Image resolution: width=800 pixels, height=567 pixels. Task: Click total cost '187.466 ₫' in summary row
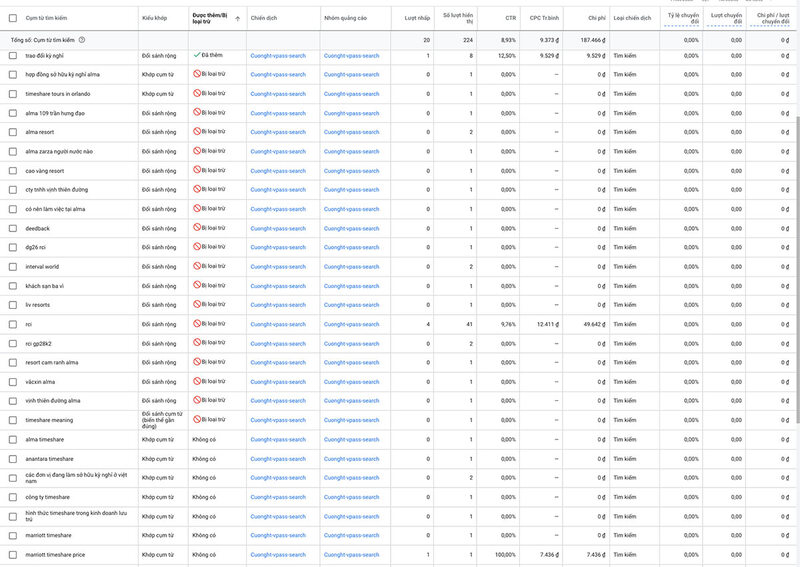(593, 40)
